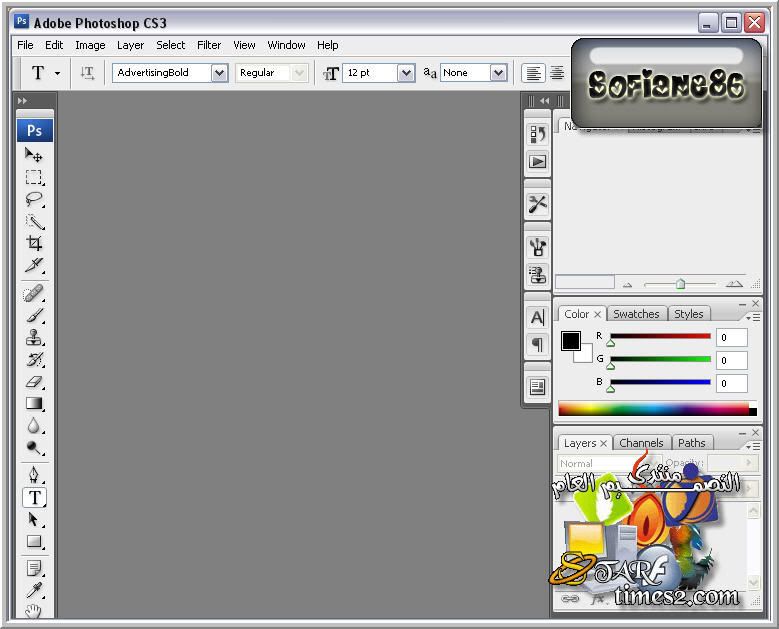Open the Filter menu
Image resolution: width=779 pixels, height=629 pixels.
coord(209,45)
